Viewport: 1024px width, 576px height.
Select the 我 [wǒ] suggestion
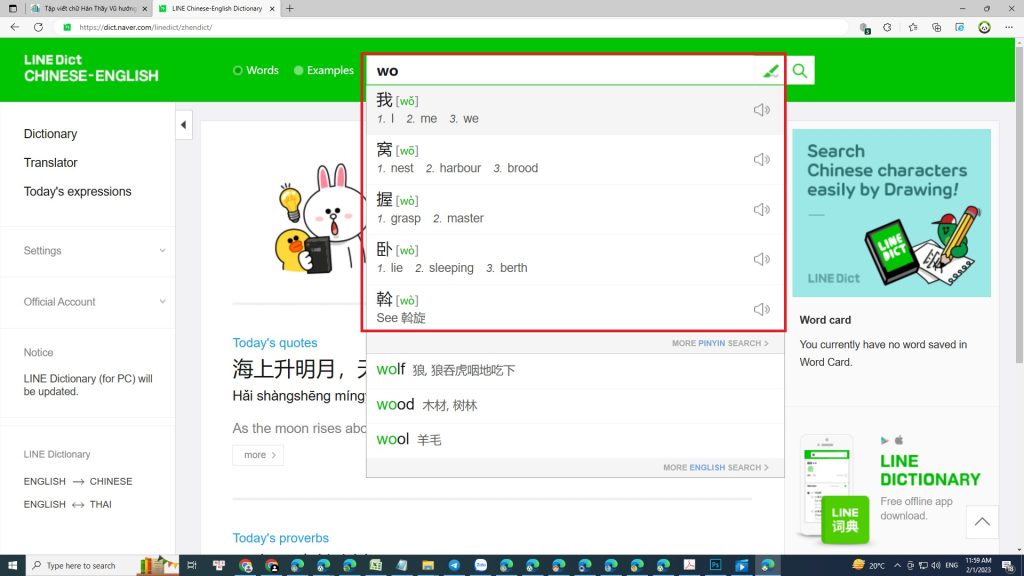pyautogui.click(x=574, y=110)
